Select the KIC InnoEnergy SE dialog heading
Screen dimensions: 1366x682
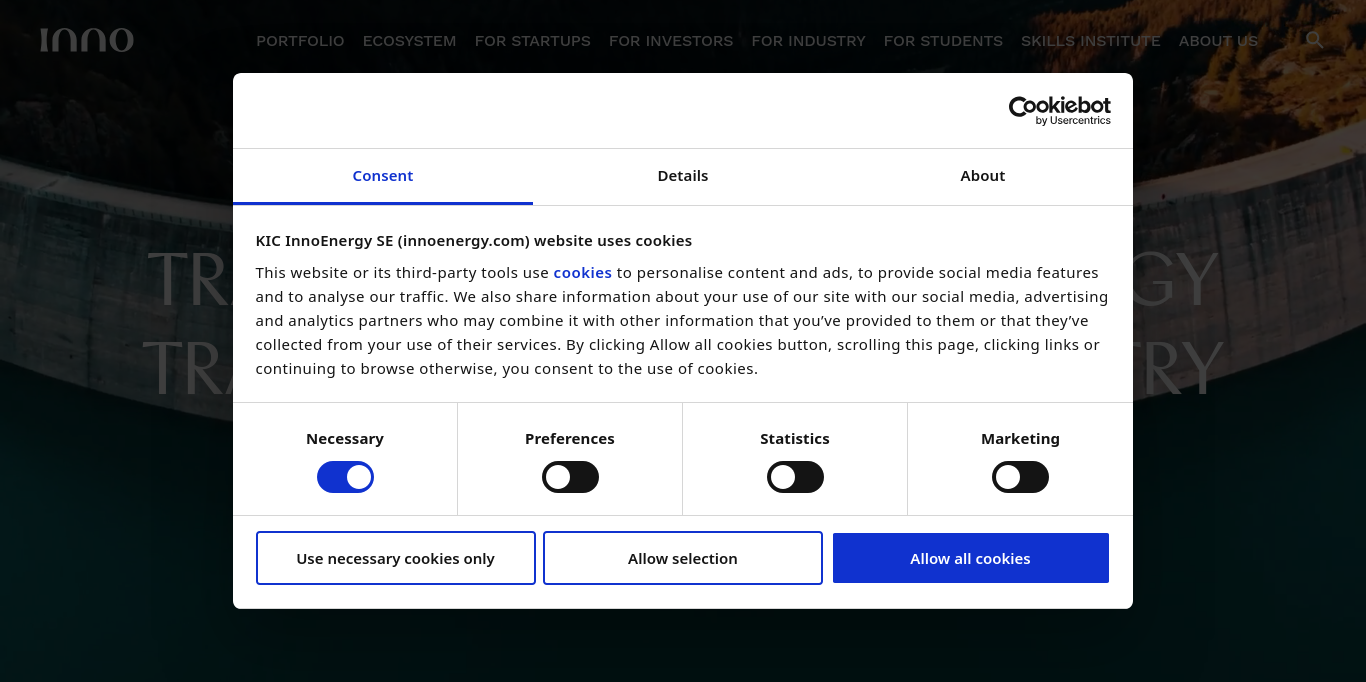[474, 241]
